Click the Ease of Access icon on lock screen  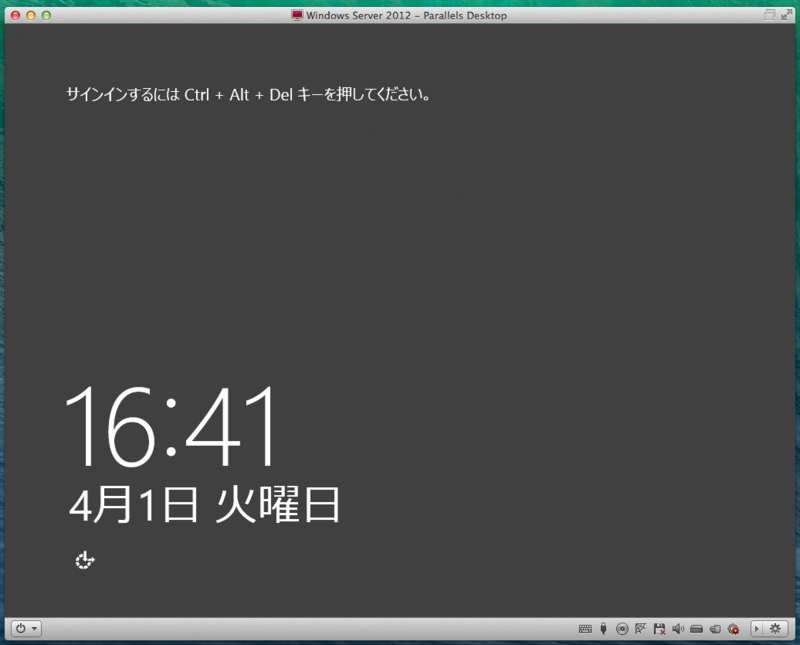click(85, 560)
